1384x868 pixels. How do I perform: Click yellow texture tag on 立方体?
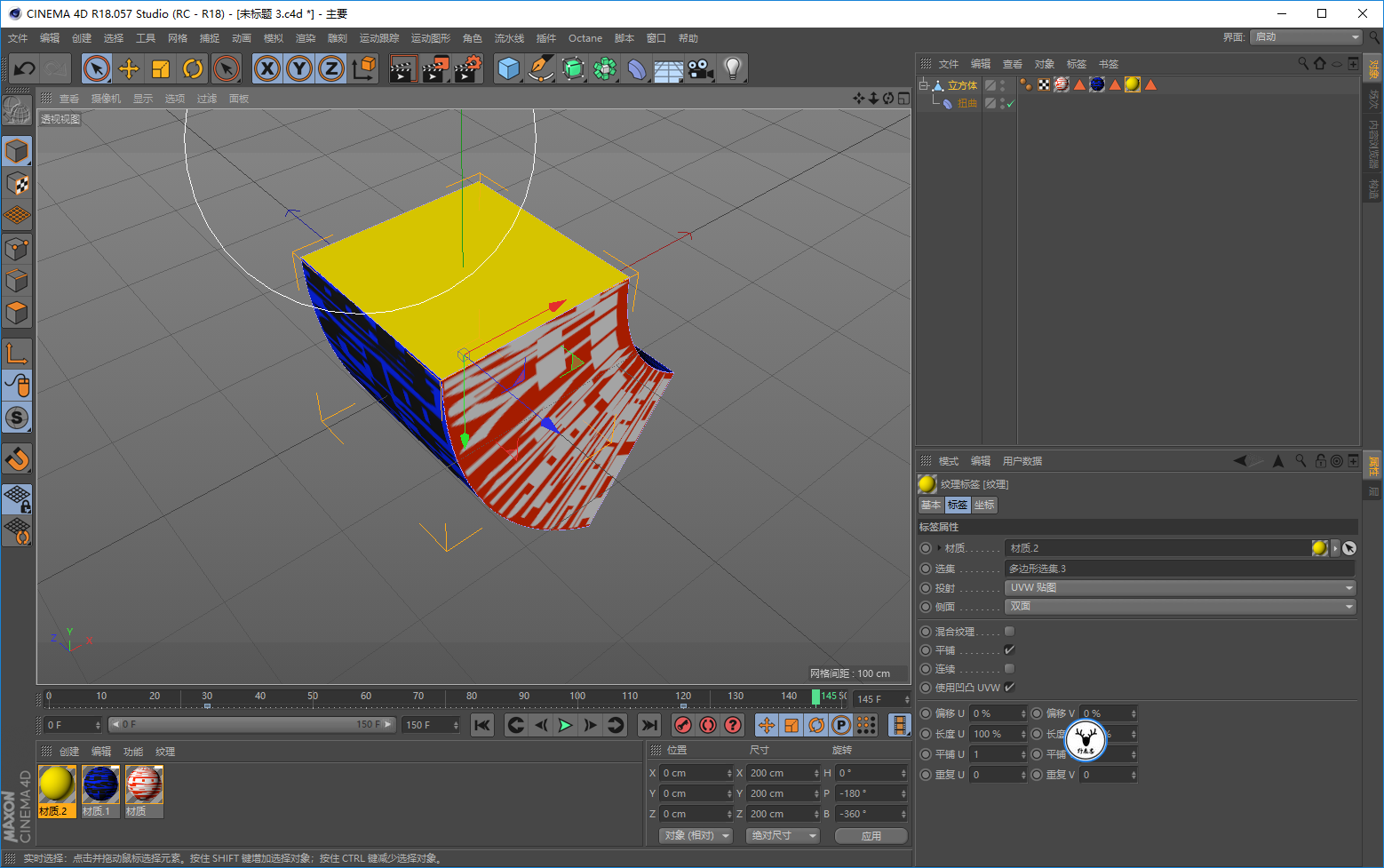pyautogui.click(x=1133, y=84)
